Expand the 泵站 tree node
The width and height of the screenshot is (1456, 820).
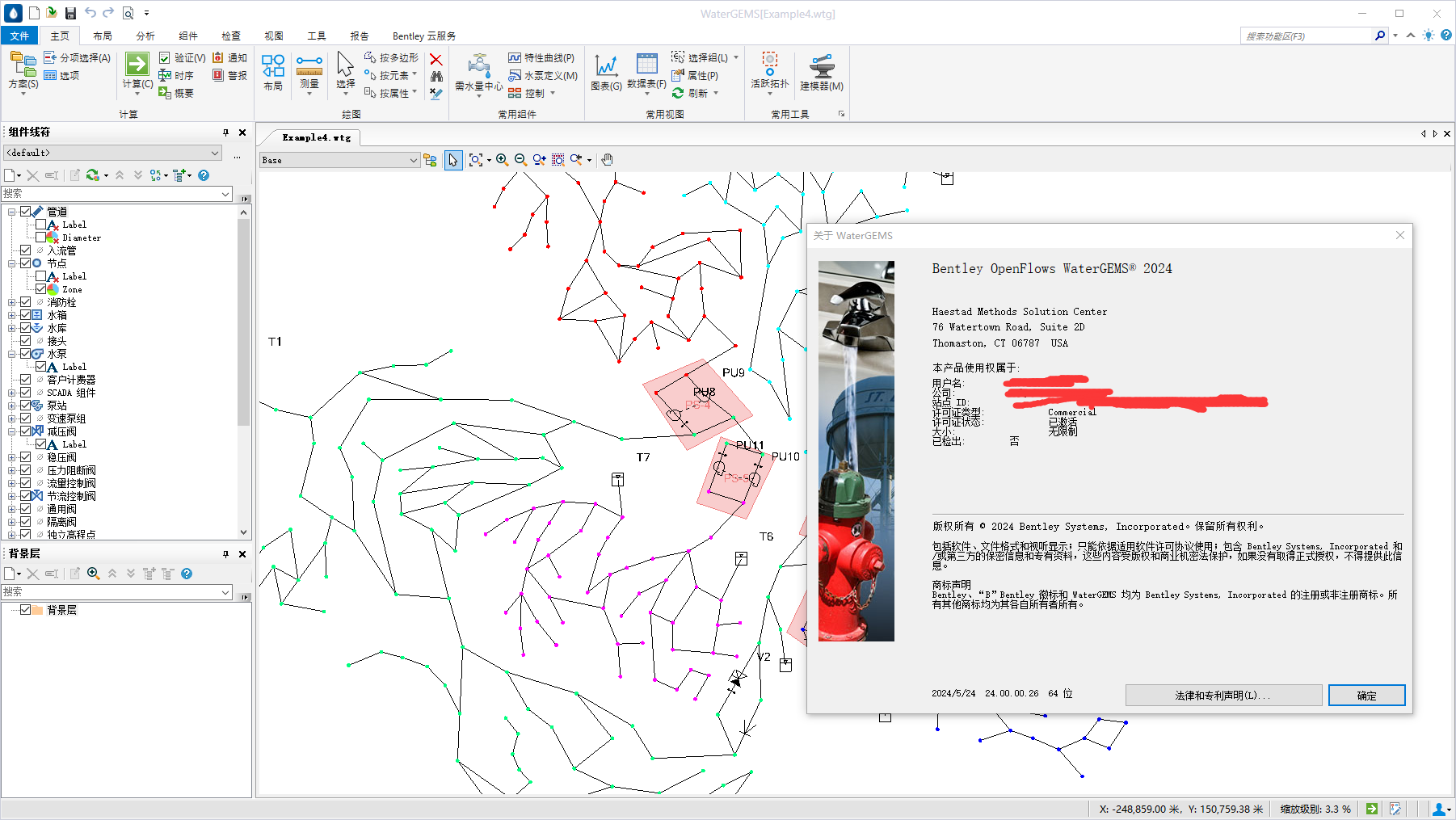(x=12, y=406)
